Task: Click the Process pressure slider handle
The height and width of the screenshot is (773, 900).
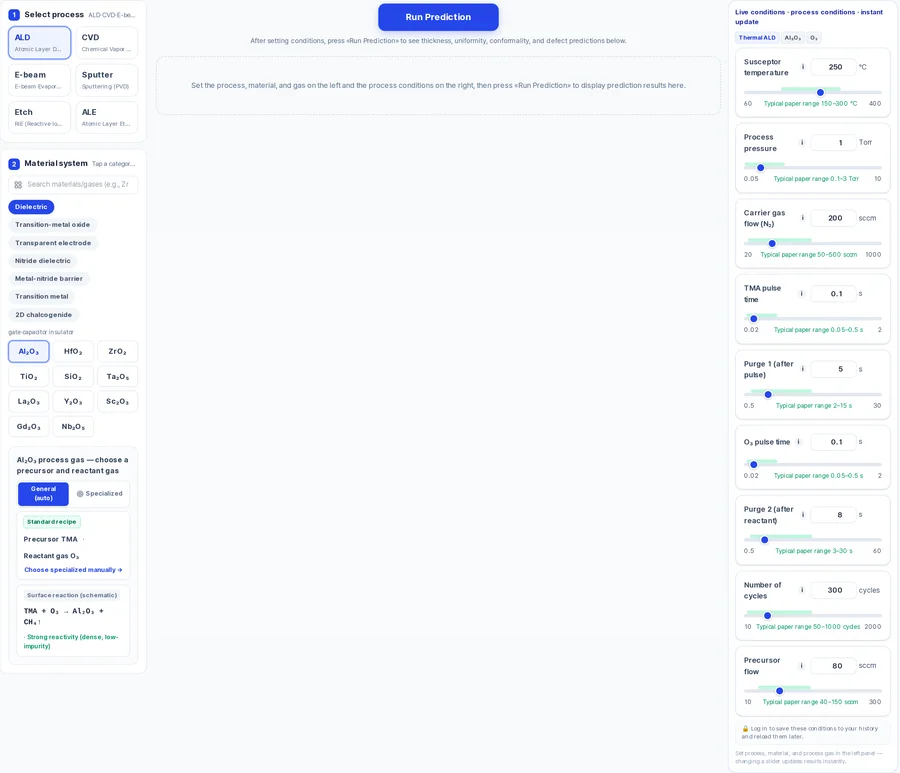Action: point(761,168)
